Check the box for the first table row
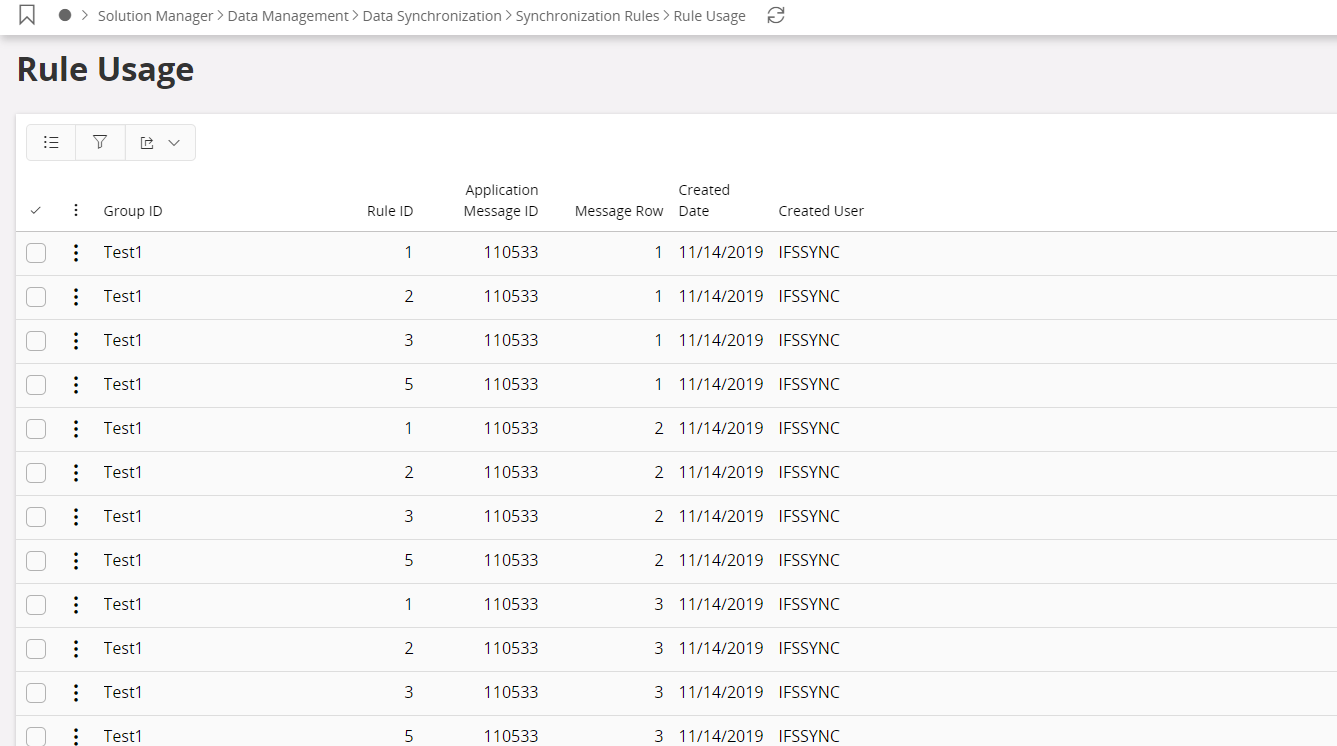The image size is (1337, 746). coord(36,253)
